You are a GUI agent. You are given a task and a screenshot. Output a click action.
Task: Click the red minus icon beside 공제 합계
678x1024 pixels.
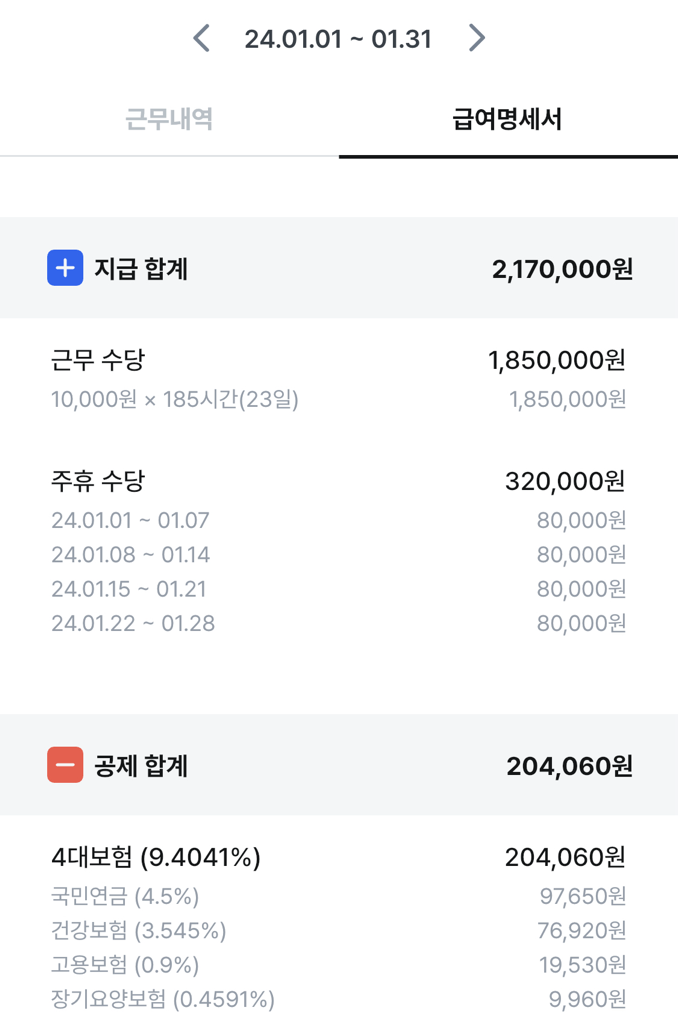coord(65,766)
